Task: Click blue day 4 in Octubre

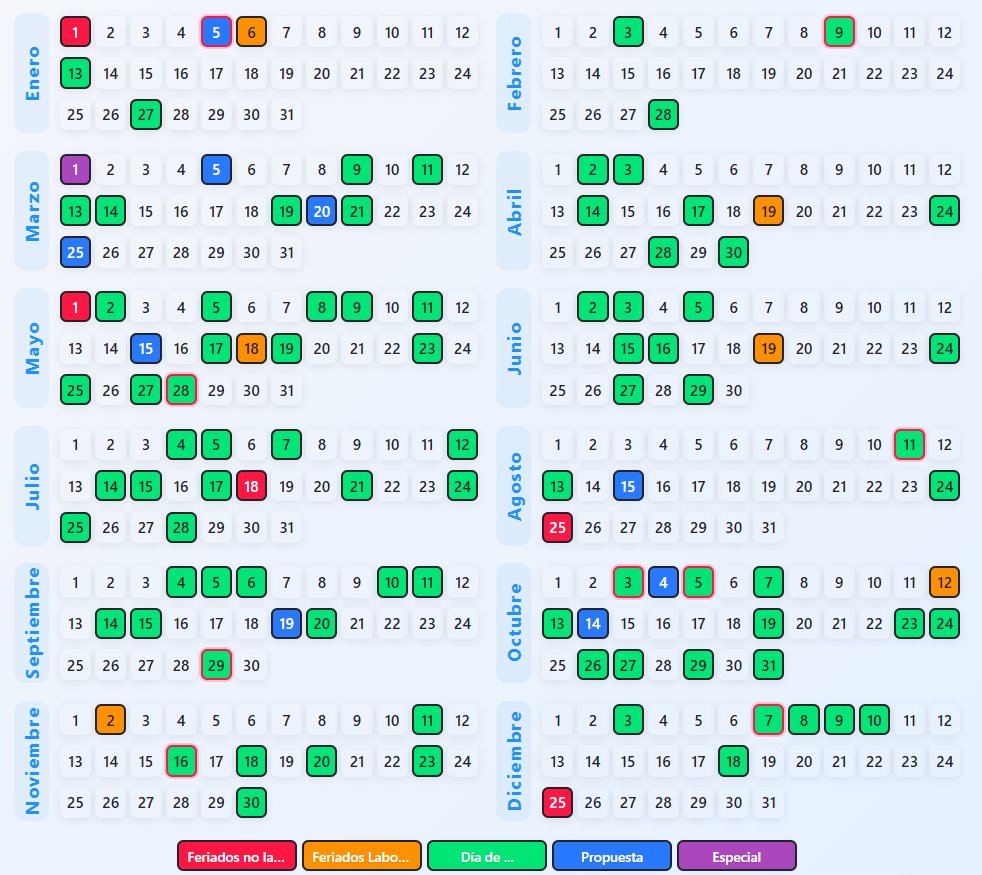Action: (663, 582)
